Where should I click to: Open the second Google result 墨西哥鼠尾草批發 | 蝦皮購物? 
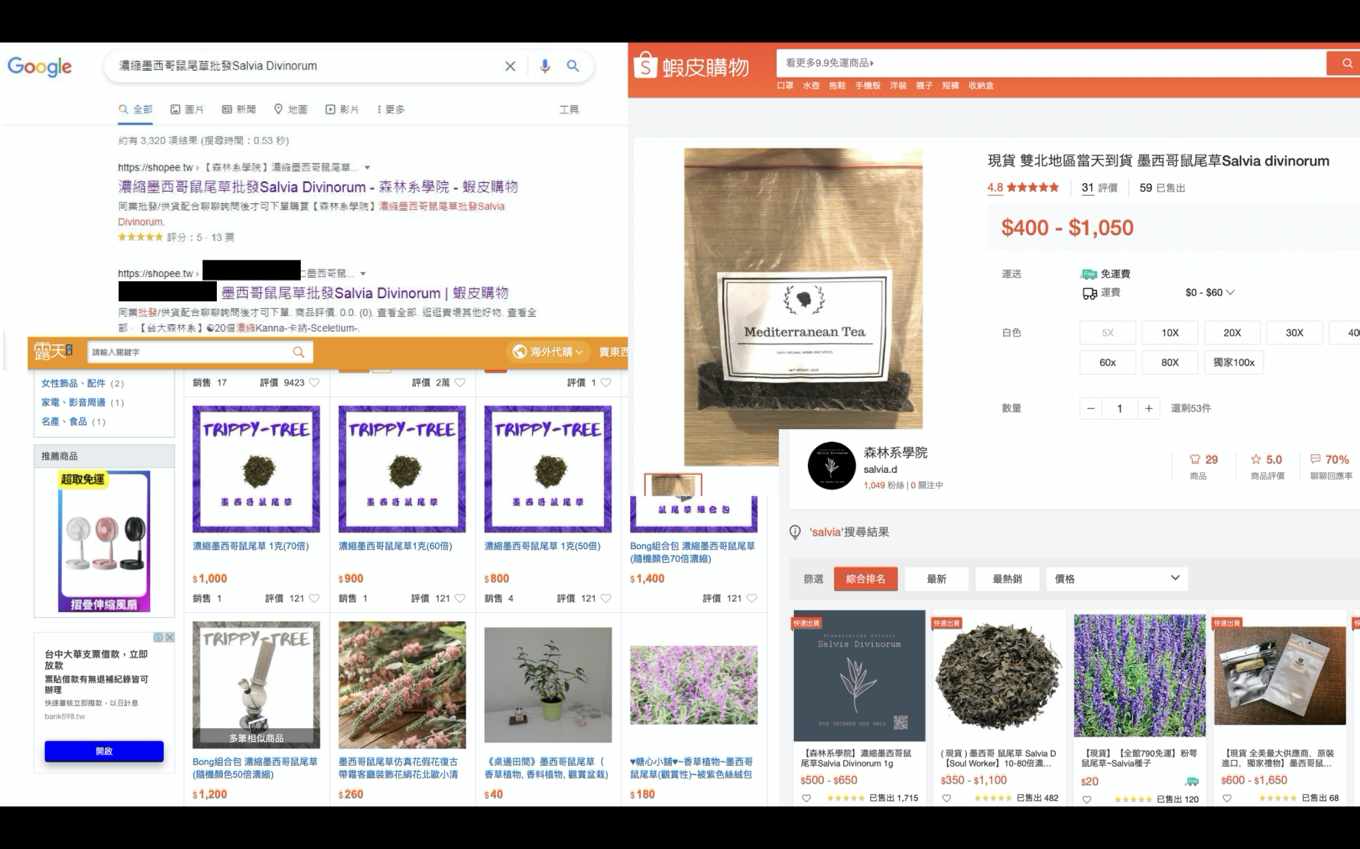coord(364,293)
